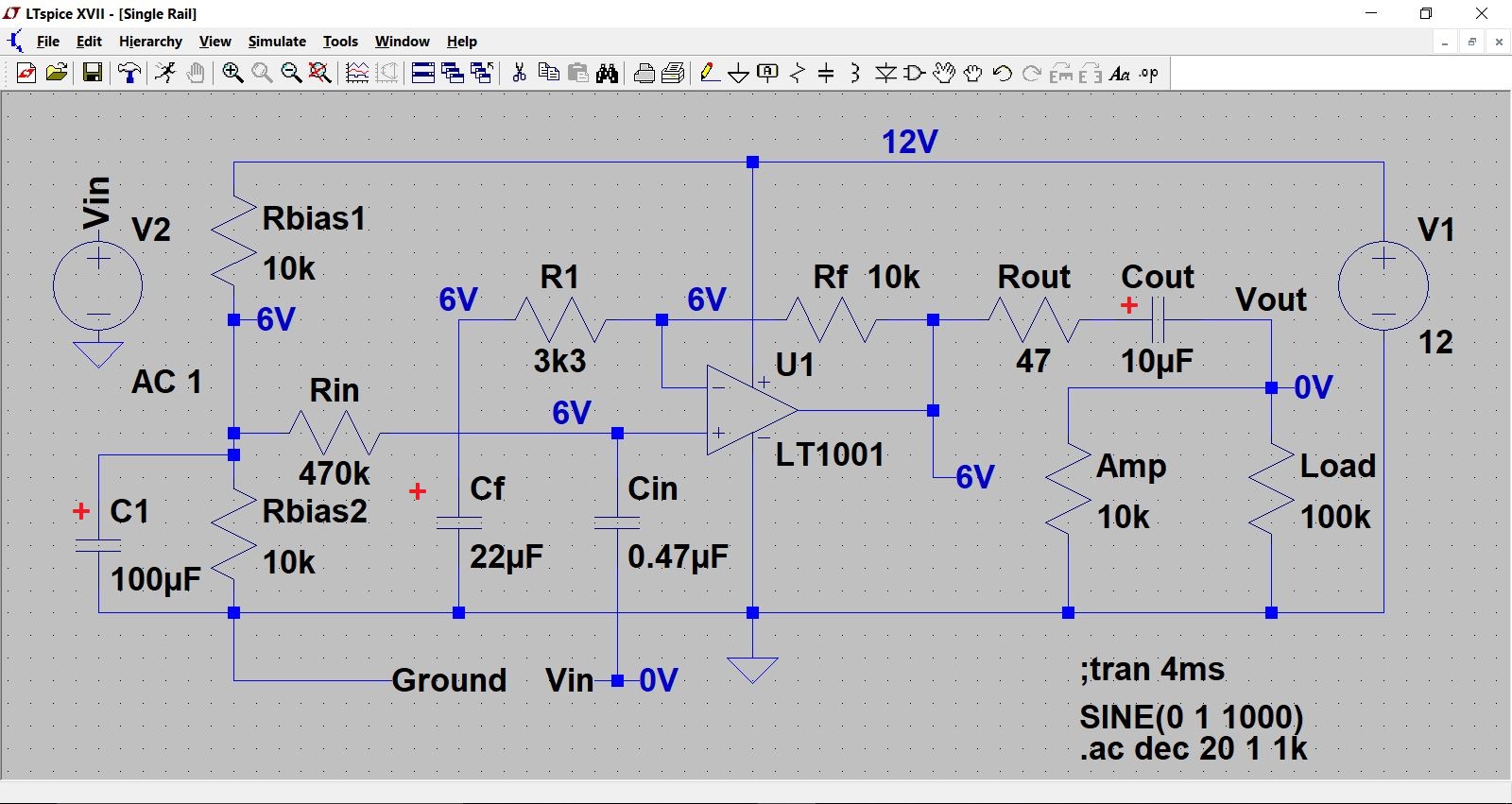Viewport: 1512px width, 804px height.
Task: Click the Zoom Full Extents icon
Action: [x=320, y=73]
